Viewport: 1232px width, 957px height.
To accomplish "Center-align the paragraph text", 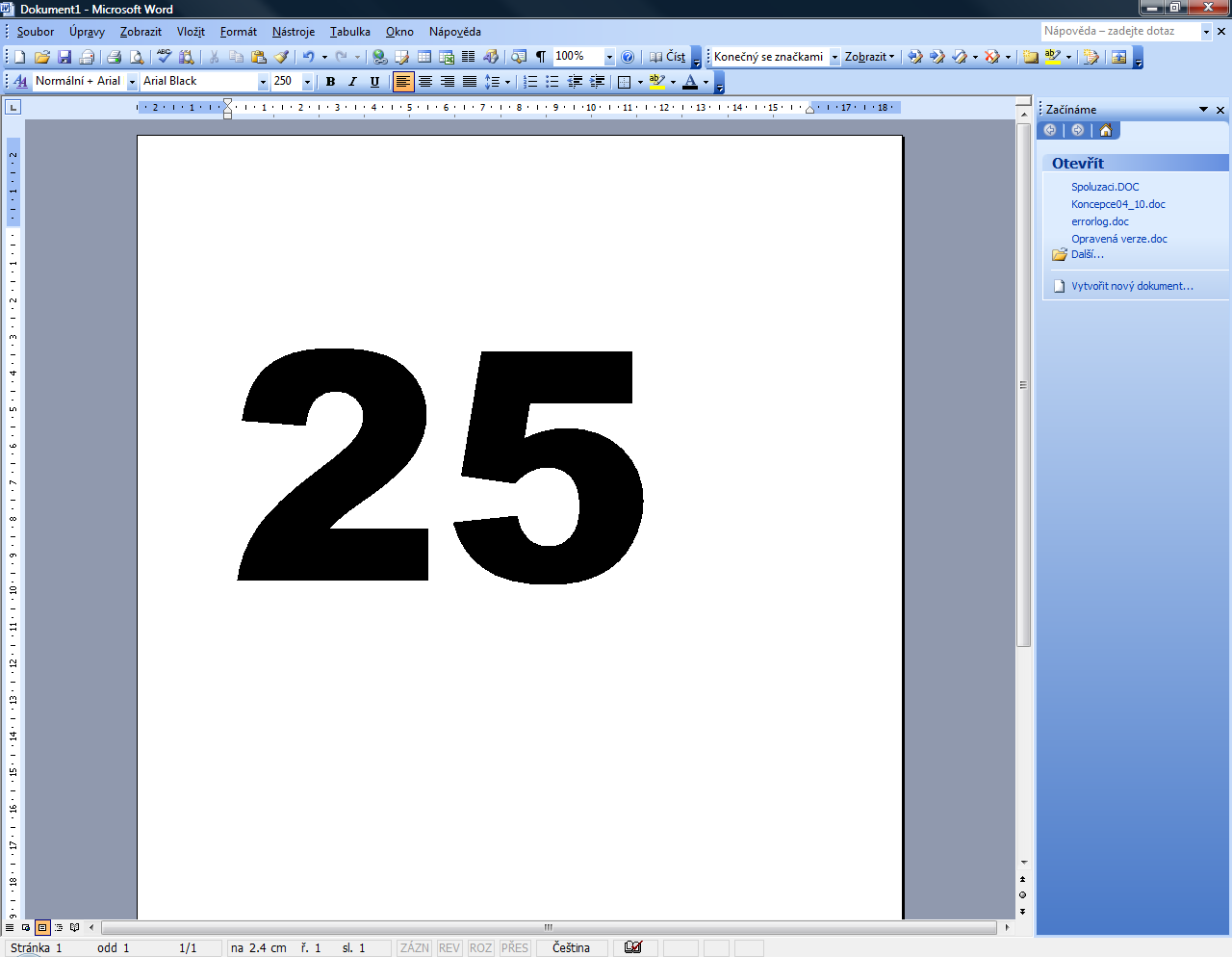I will (424, 82).
